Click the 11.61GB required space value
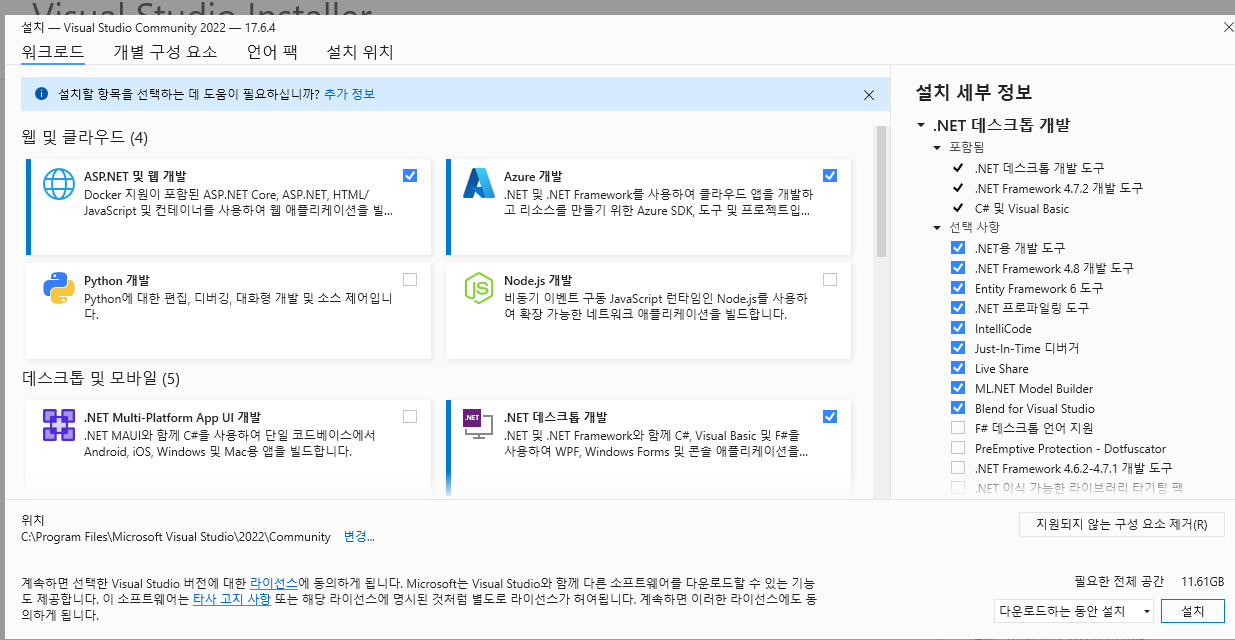This screenshot has height=640, width=1235. (x=1203, y=581)
